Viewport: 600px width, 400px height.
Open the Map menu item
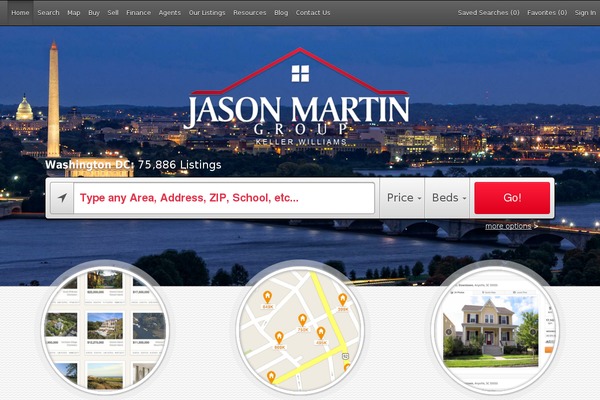[x=73, y=13]
